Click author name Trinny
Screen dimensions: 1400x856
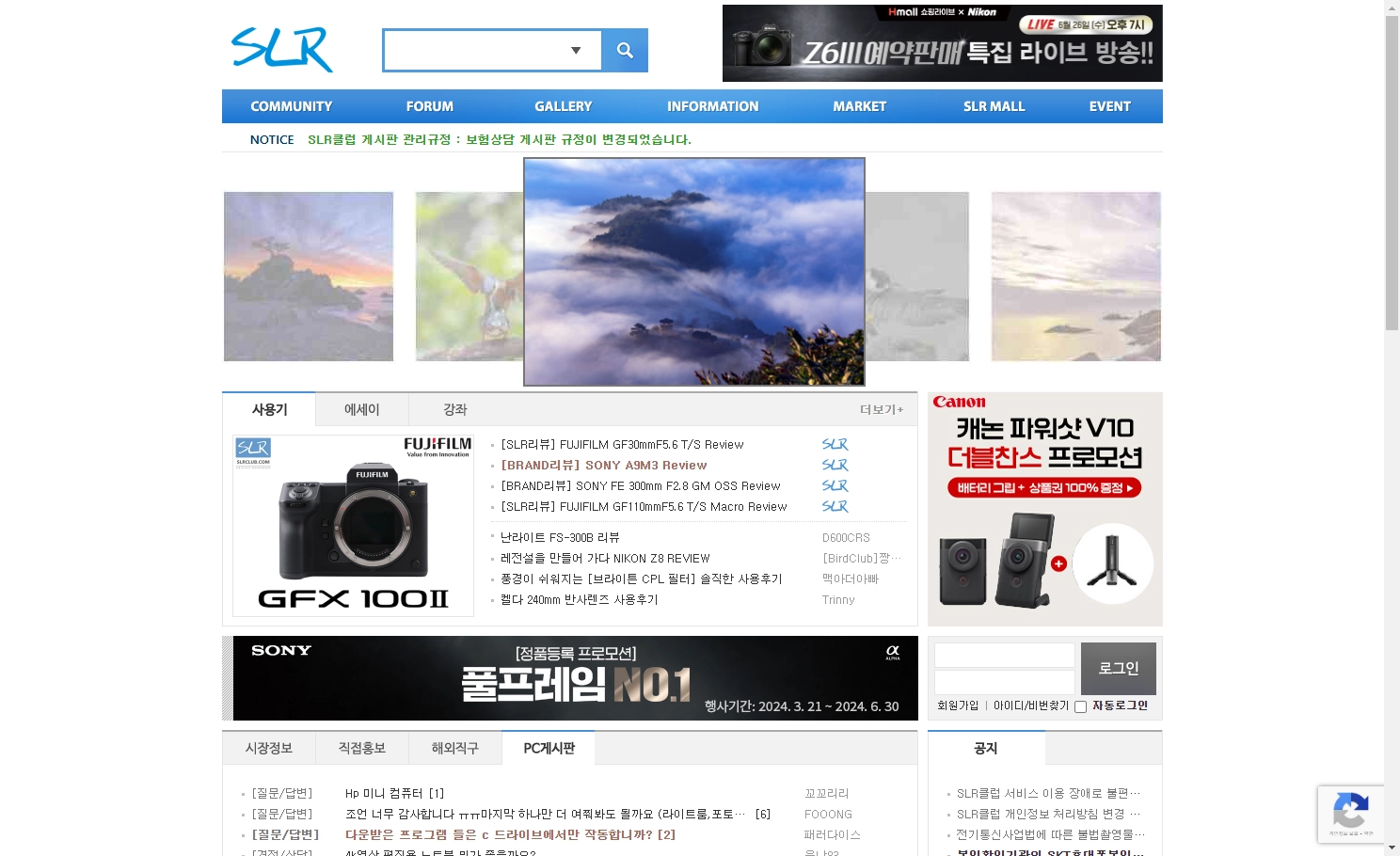click(838, 600)
